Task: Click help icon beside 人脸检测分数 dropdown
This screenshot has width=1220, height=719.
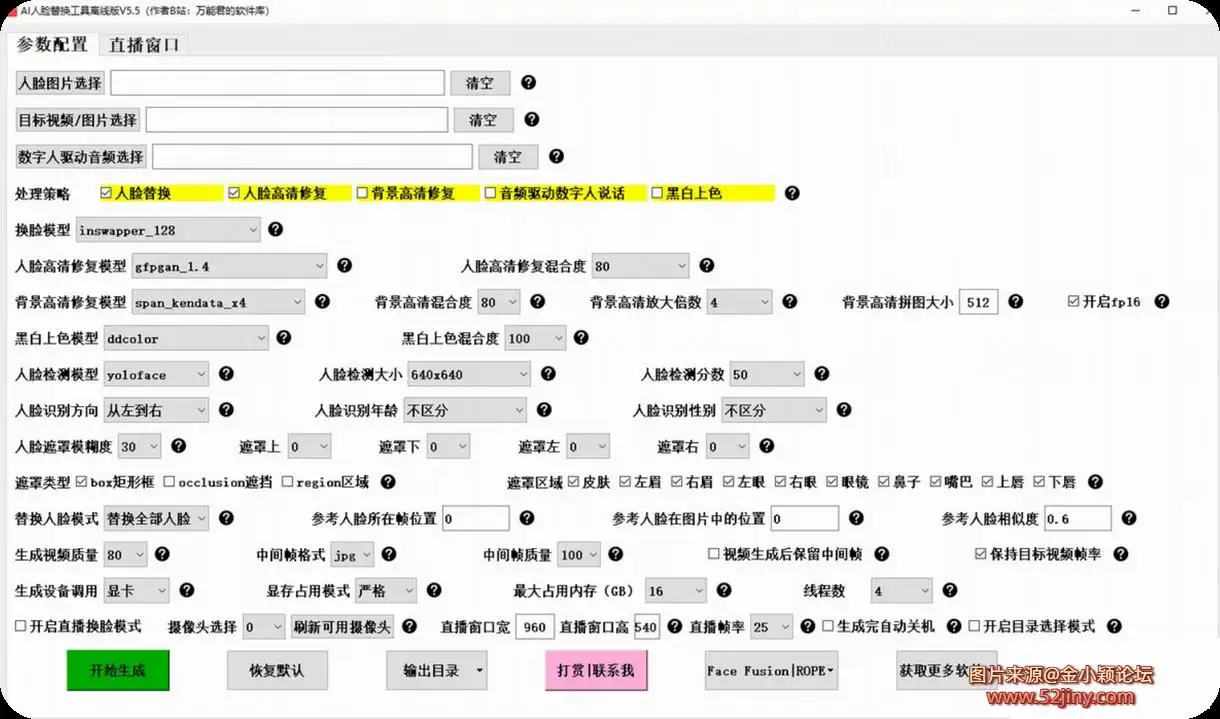Action: 821,374
